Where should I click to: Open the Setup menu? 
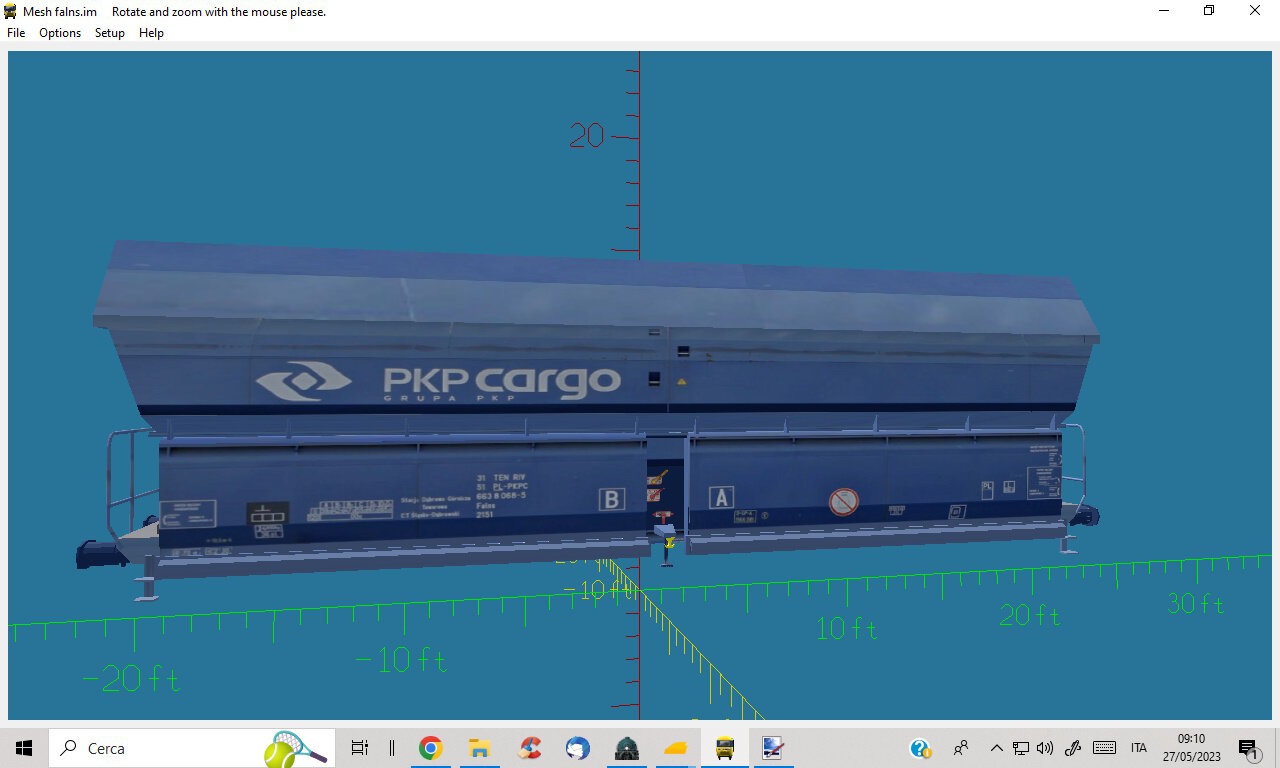coord(110,33)
